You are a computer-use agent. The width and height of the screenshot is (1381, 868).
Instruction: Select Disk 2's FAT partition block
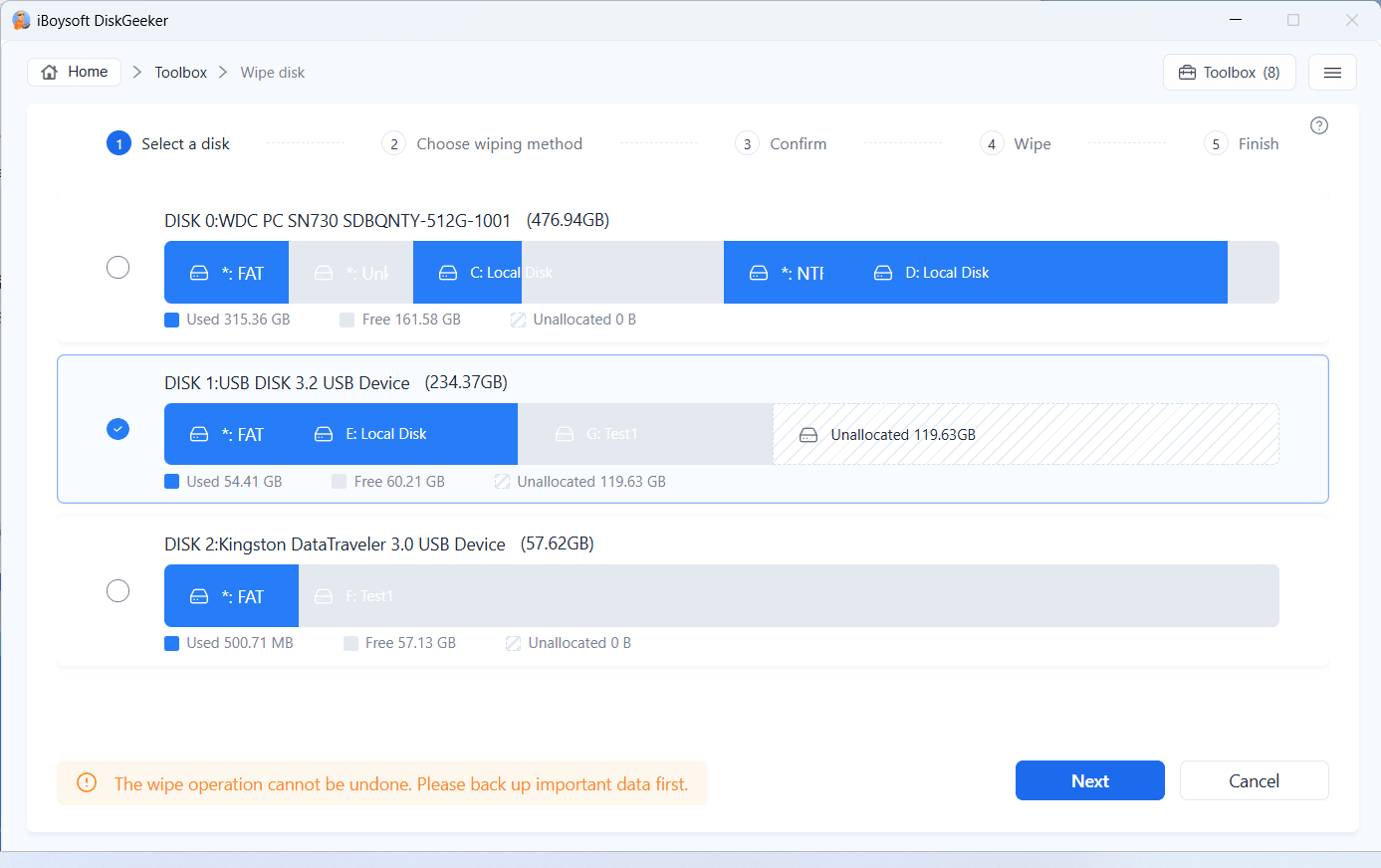[231, 596]
